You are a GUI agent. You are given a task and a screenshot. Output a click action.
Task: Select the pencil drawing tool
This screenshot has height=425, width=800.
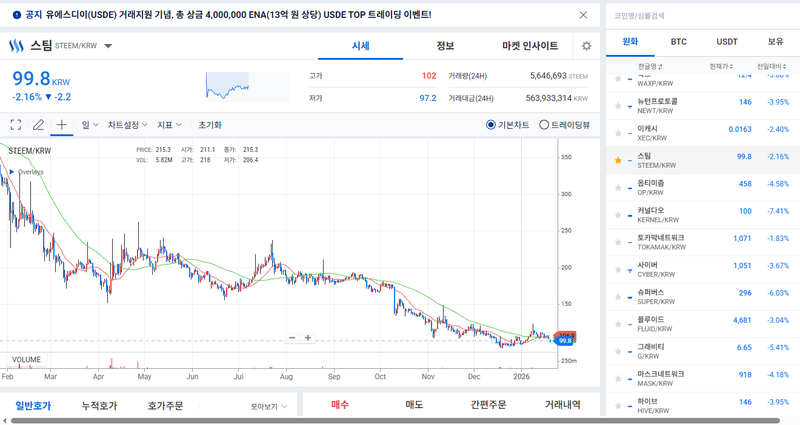coord(39,125)
